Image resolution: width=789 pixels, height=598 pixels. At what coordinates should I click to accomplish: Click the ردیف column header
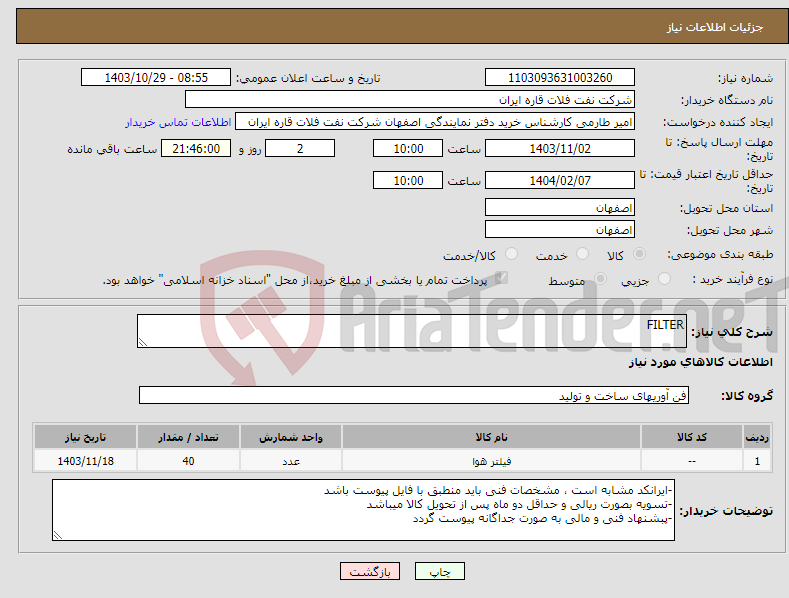(x=757, y=437)
